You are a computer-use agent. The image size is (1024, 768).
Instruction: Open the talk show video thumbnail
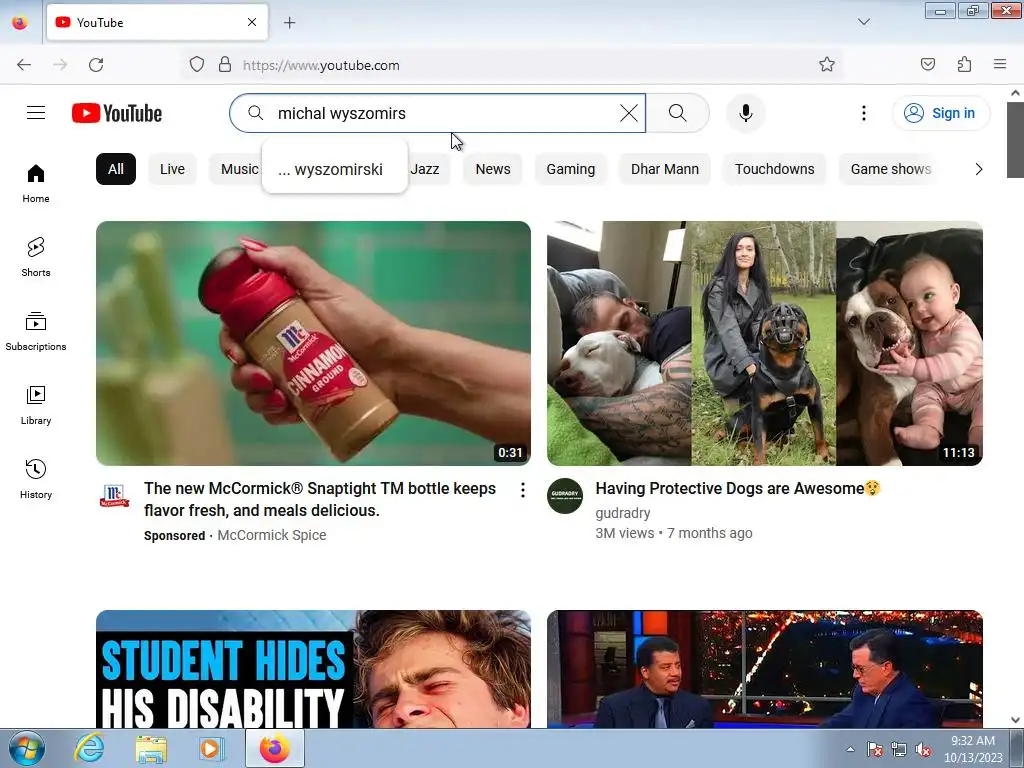pos(765,669)
